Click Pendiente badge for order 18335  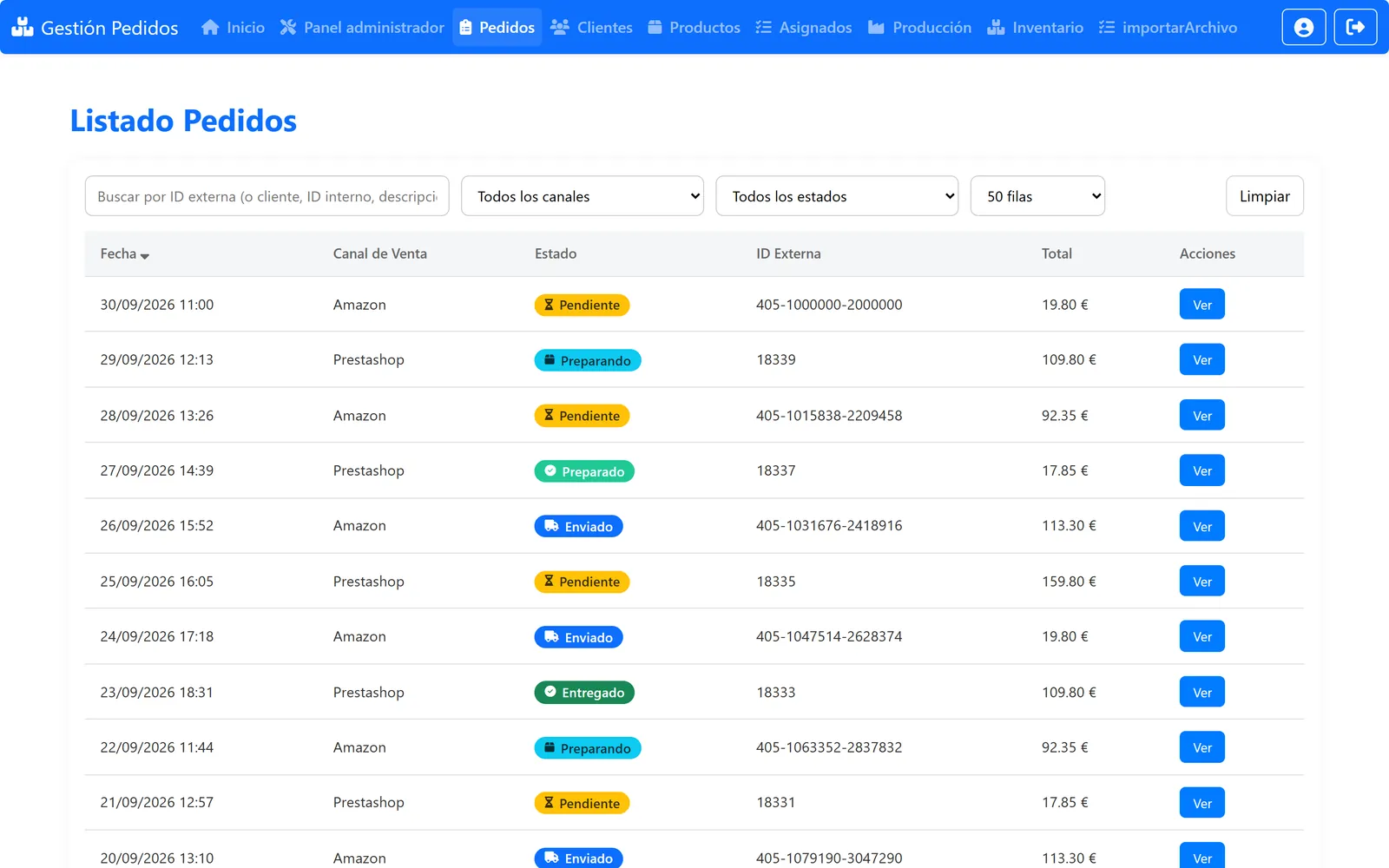click(x=582, y=582)
